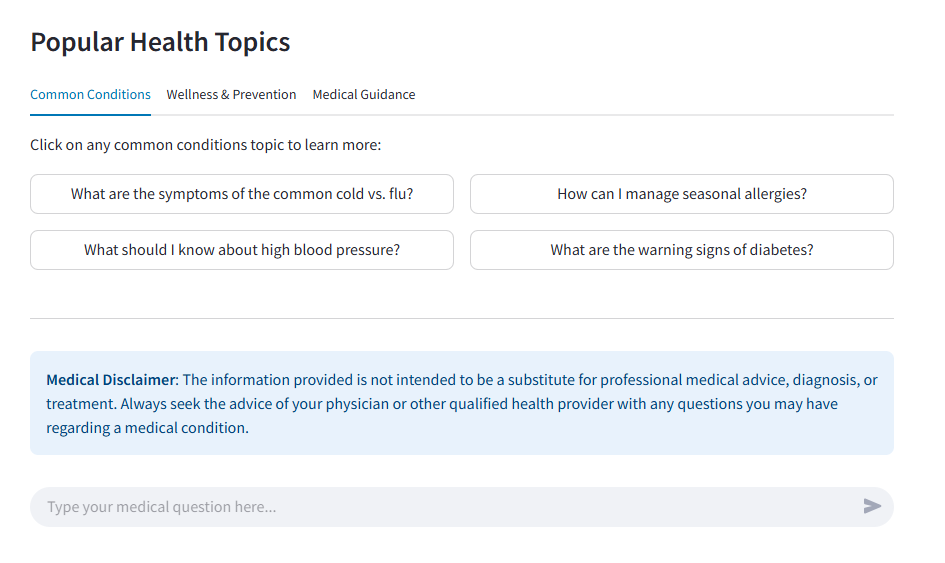The width and height of the screenshot is (945, 563).
Task: Click the blue underline beneath Common Conditions
Action: pyautogui.click(x=90, y=114)
